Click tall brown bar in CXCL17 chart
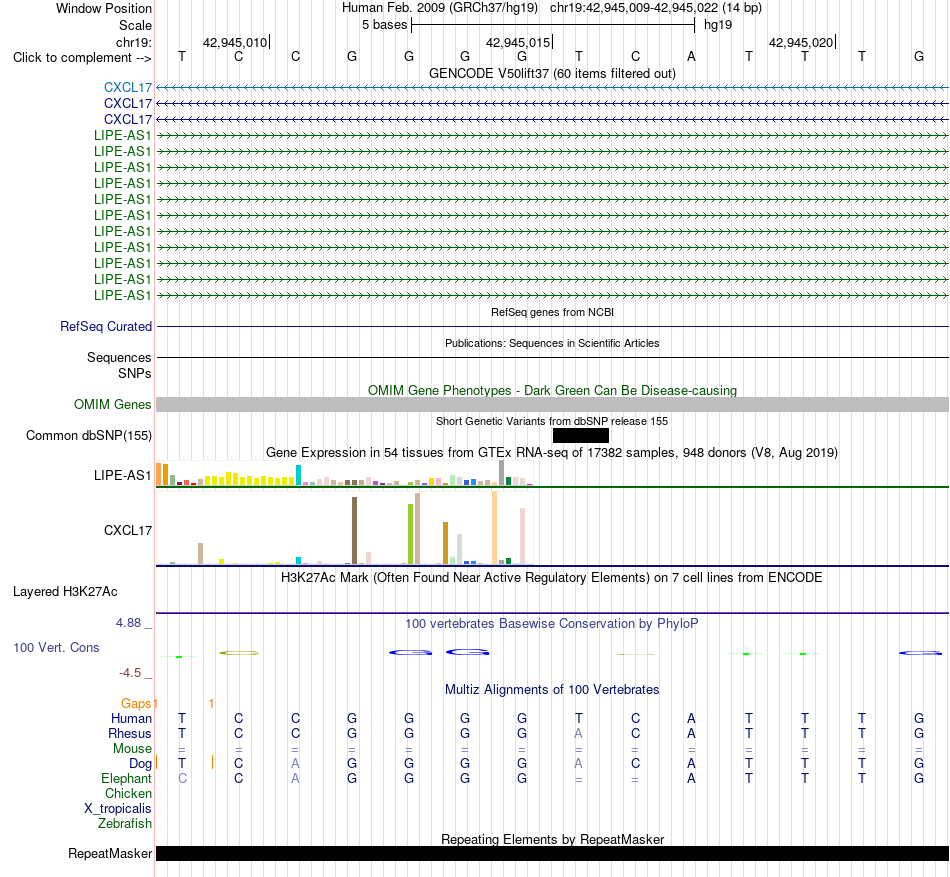The image size is (950, 877). pyautogui.click(x=354, y=531)
